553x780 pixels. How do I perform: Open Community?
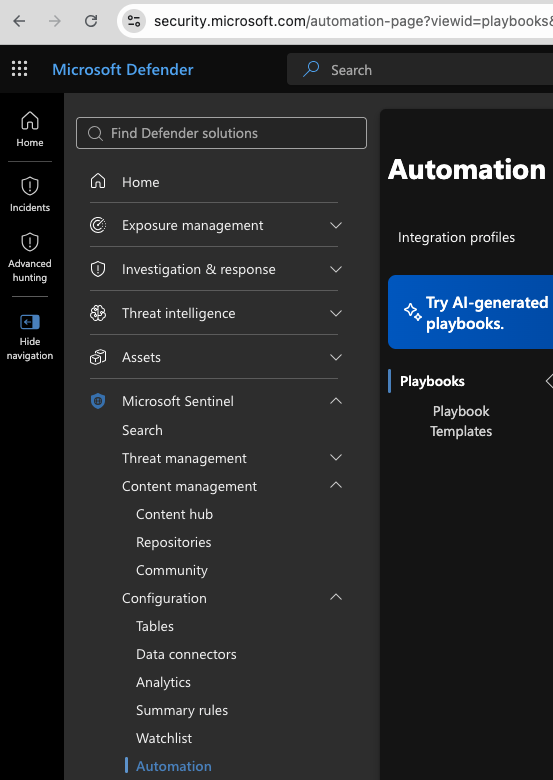[172, 570]
